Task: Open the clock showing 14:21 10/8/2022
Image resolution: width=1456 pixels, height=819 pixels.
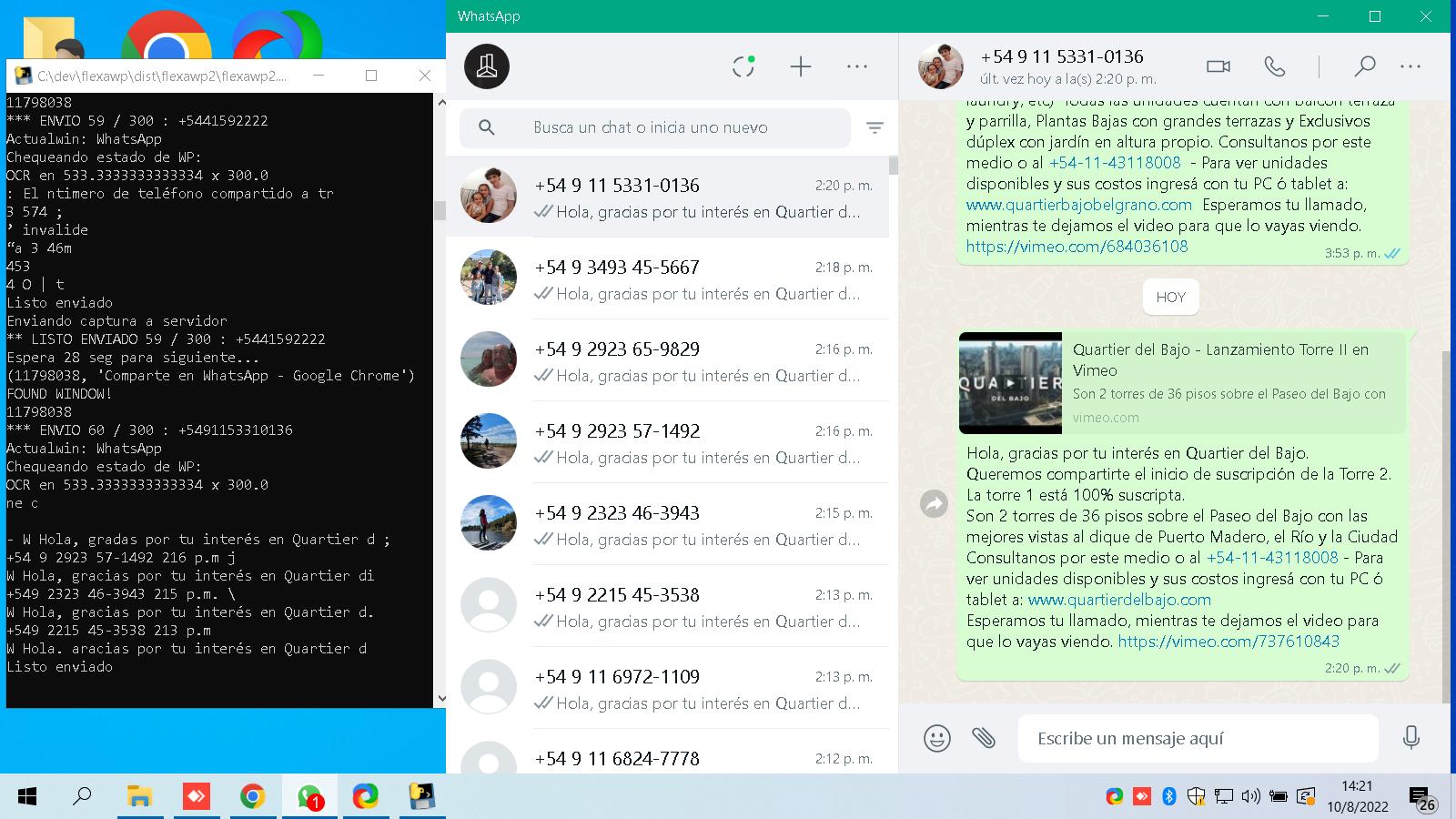Action: 1357,796
